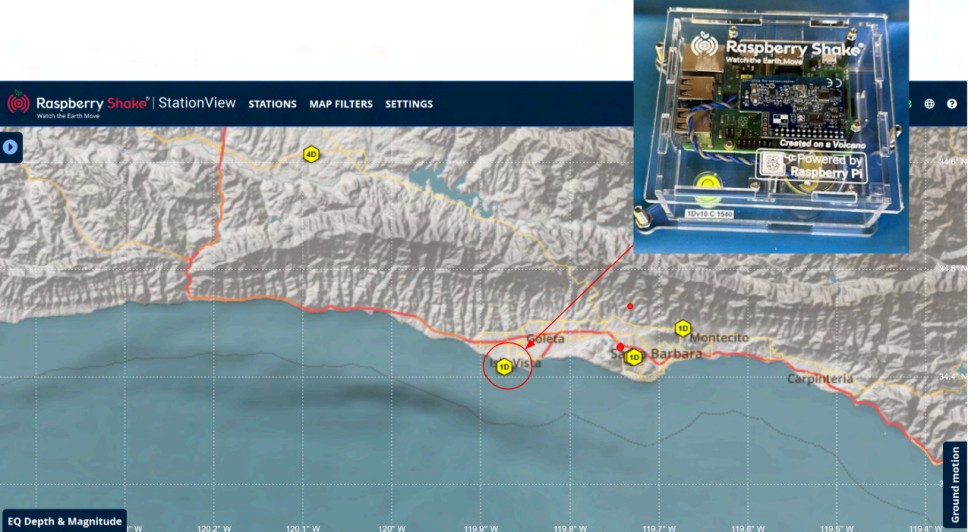Viewport: 968px width, 532px height.
Task: Select the 1D station marker near Montecito
Action: (682, 328)
